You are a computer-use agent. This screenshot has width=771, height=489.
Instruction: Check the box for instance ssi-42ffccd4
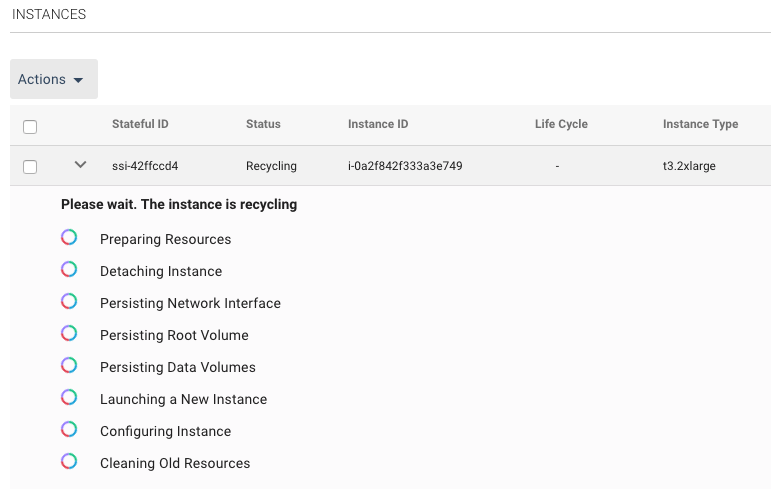[x=30, y=167]
